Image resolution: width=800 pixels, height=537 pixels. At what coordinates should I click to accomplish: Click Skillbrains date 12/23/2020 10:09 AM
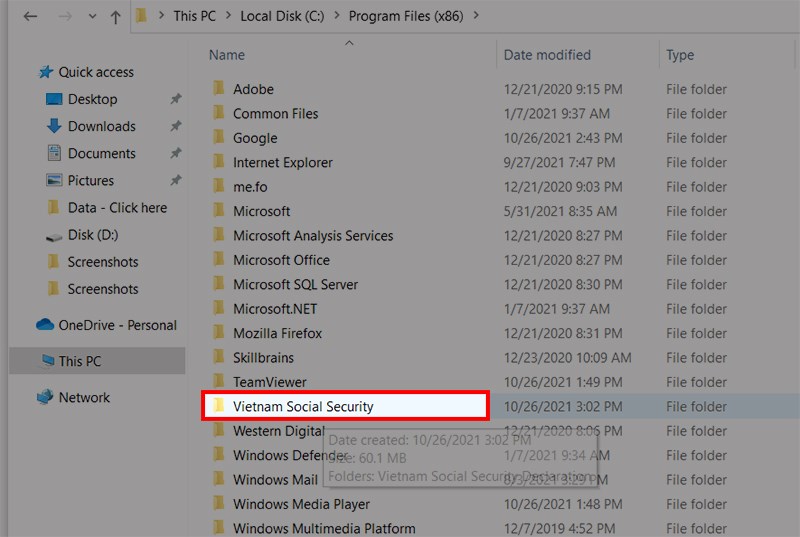tap(567, 357)
